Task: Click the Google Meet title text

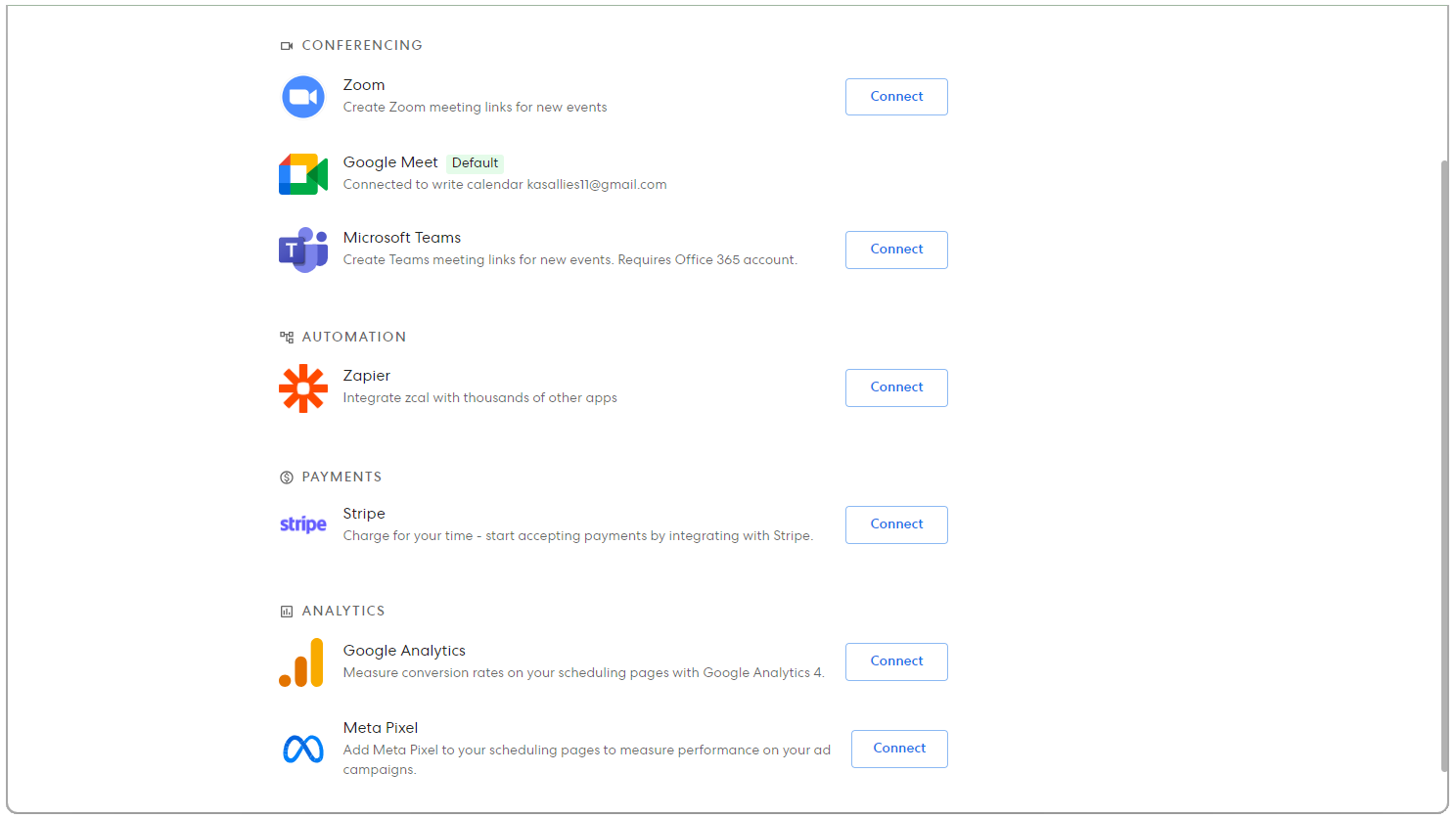Action: coord(390,162)
